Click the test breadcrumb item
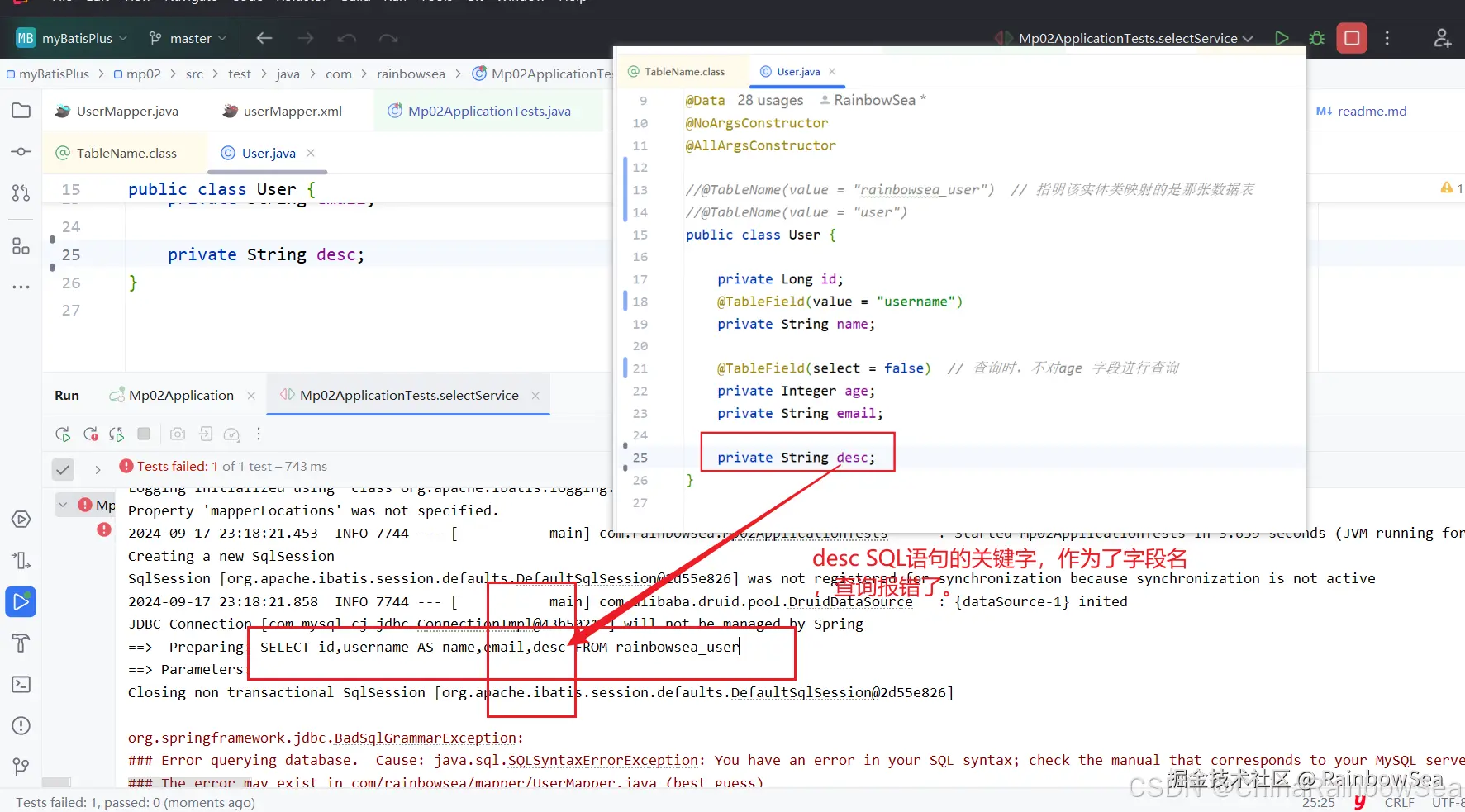Image resolution: width=1465 pixels, height=812 pixels. (240, 74)
